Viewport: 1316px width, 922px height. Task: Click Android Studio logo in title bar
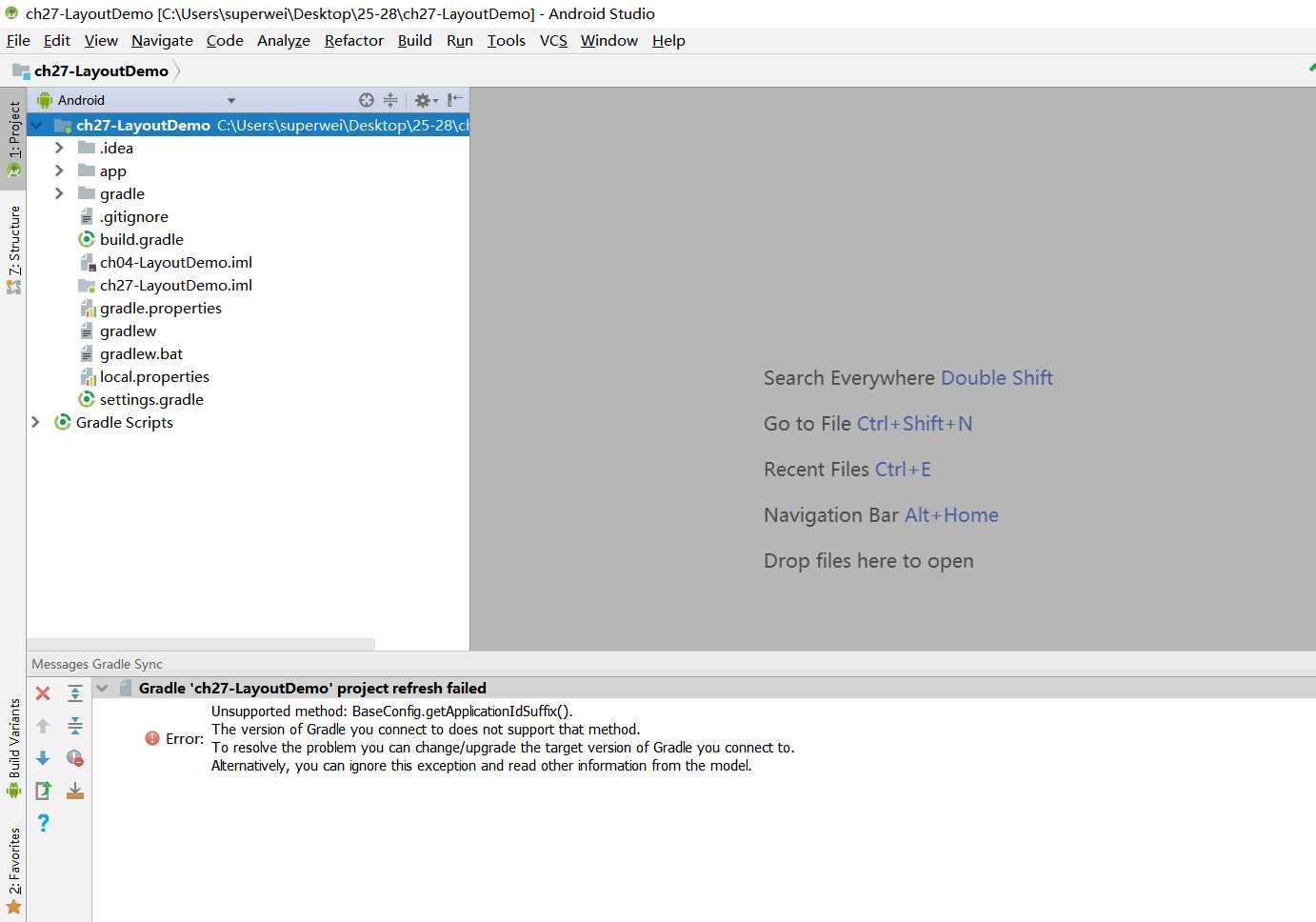11,13
